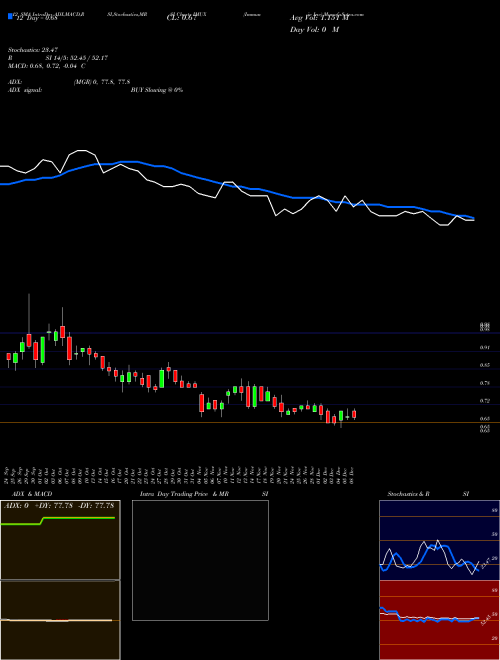Click the 'BUY Slowing @ 0%' signal text
The height and width of the screenshot is (660, 500).
point(157,90)
